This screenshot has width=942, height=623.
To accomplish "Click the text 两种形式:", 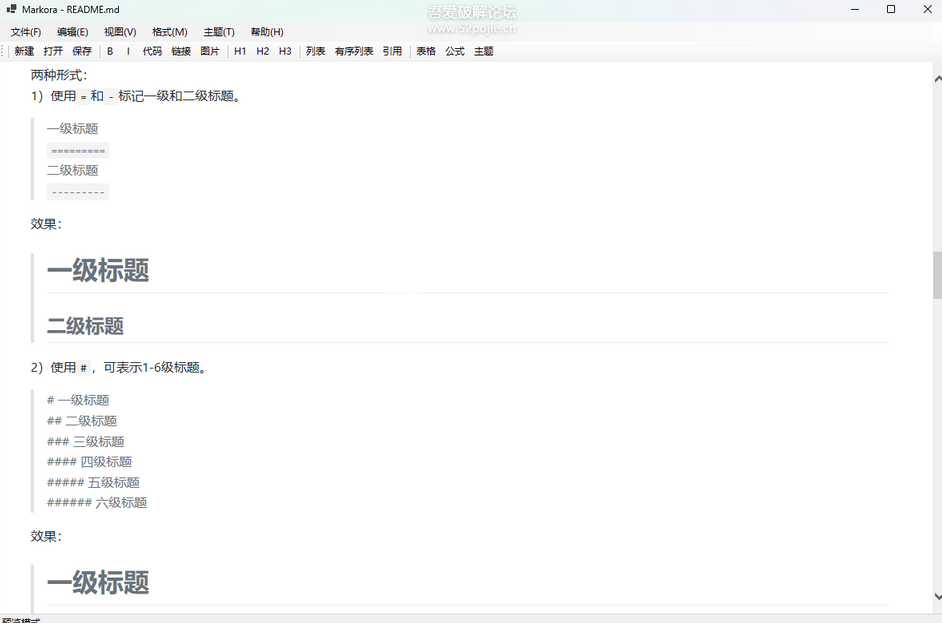I will click(59, 75).
